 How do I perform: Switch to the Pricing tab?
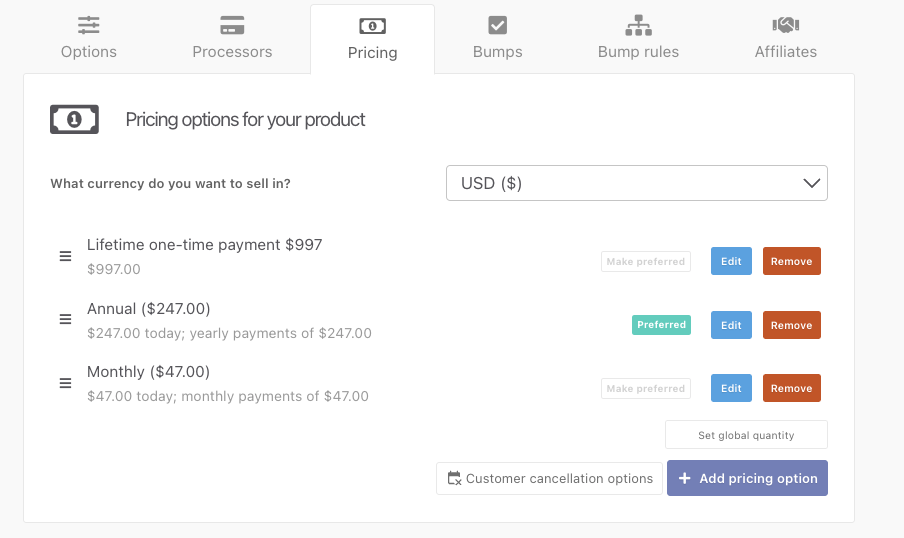[372, 40]
